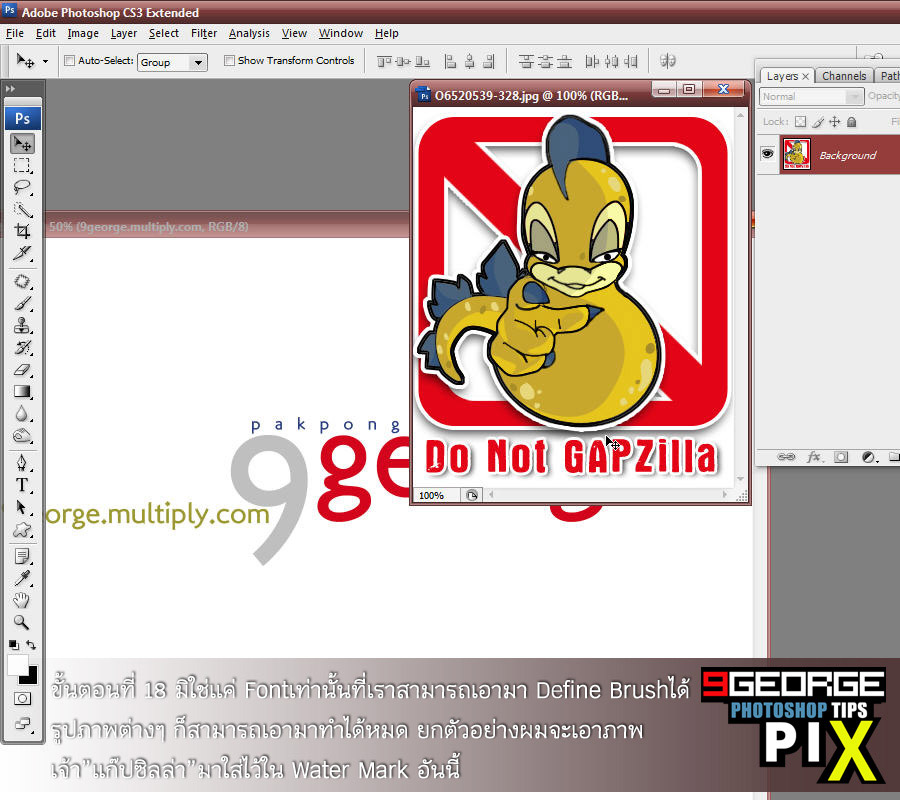The width and height of the screenshot is (900, 800).
Task: Select the Dodge tool
Action: pos(22,436)
